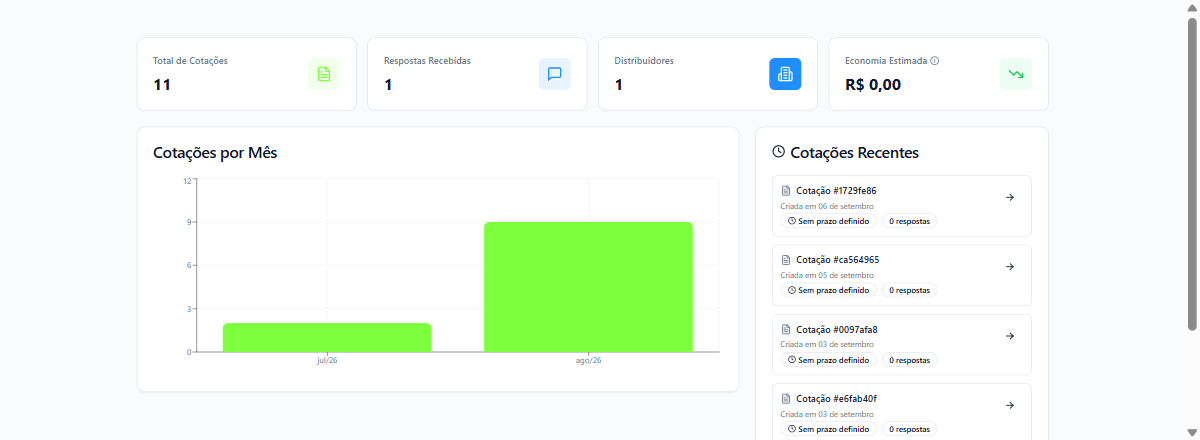Click 0 respostas badge of Cotação #e6fab40f
Screen dimensions: 1200x440
pos(909,429)
